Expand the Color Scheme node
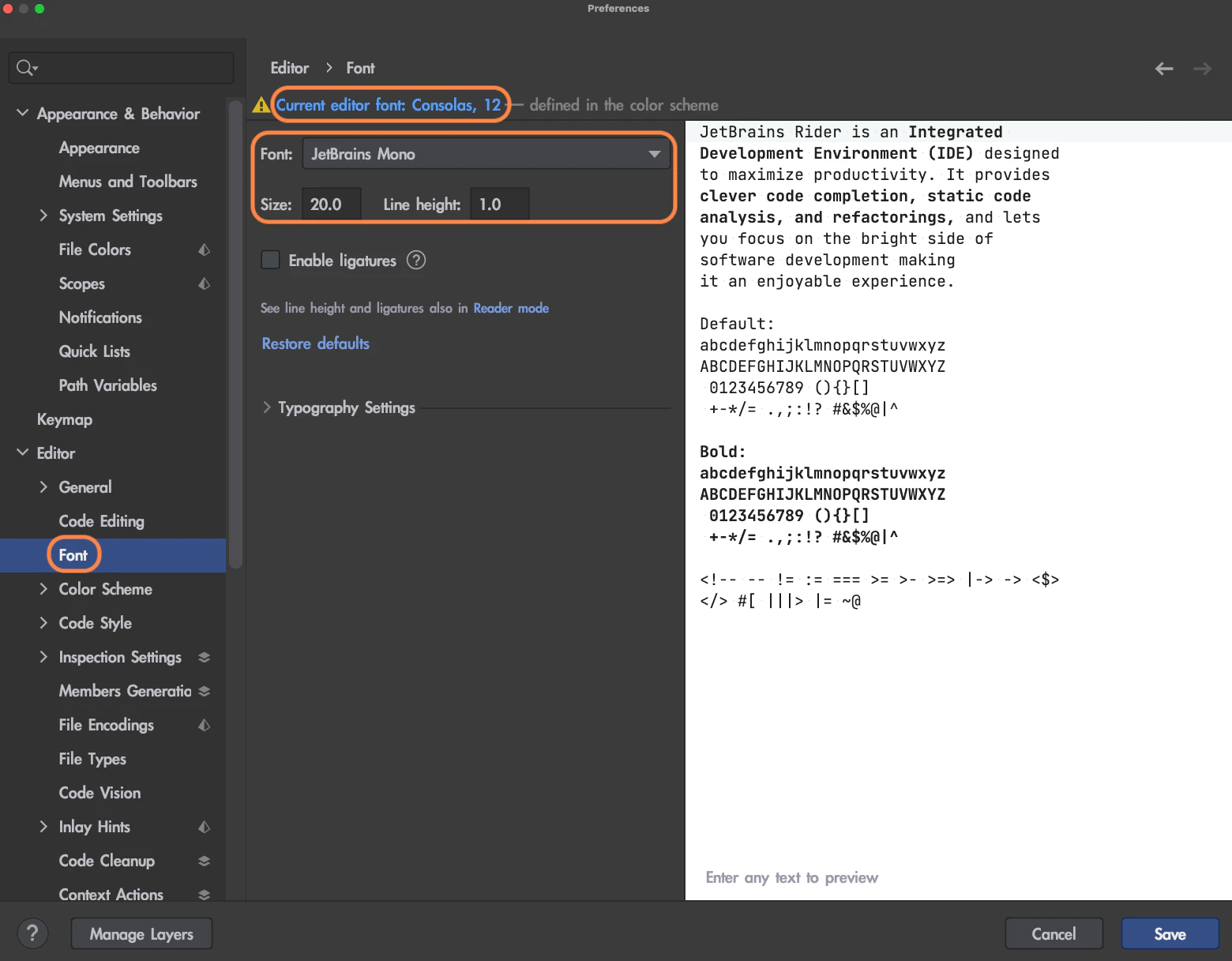1232x961 pixels. 43,589
